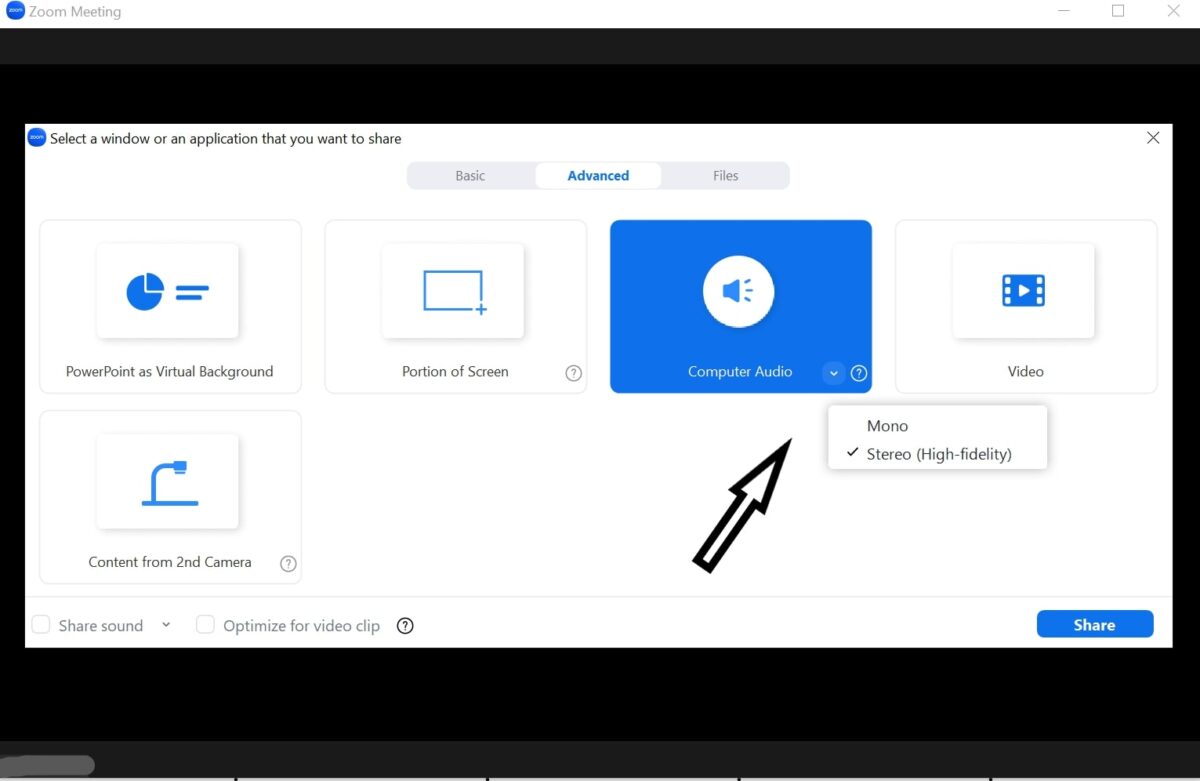Click the Optimize for video clip label
This screenshot has width=1200, height=781.
pos(302,626)
